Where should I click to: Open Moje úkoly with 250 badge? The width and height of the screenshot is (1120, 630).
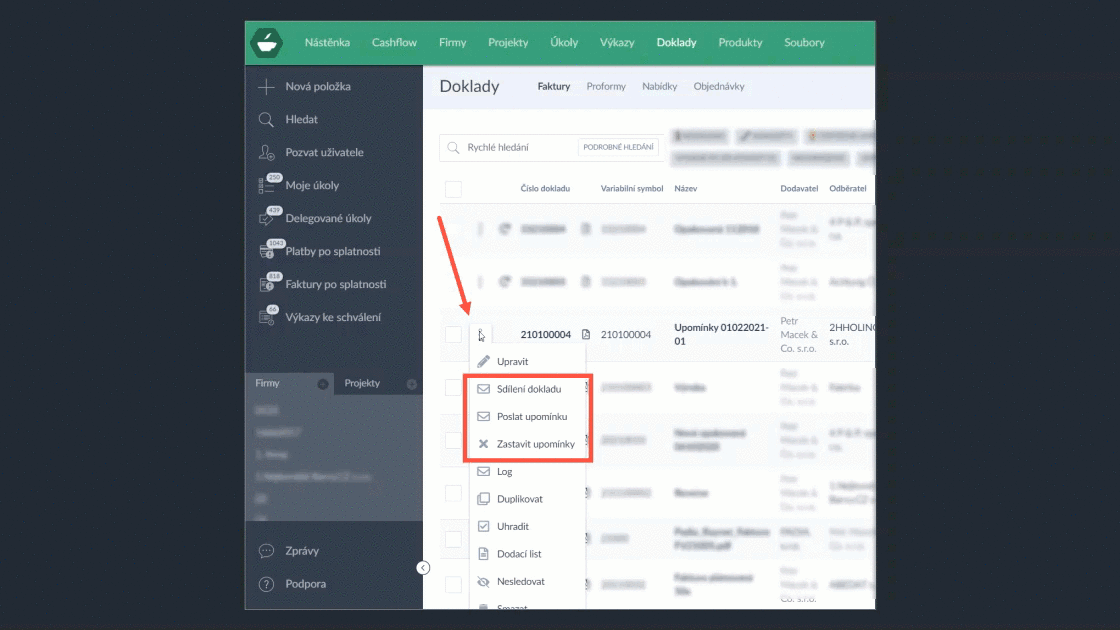tap(311, 186)
